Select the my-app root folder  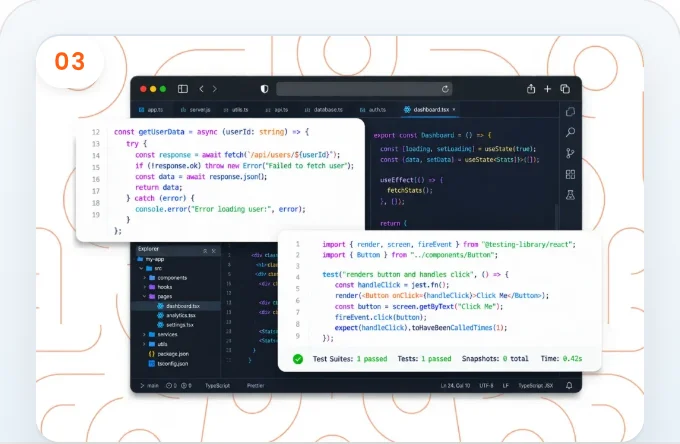coord(151,259)
